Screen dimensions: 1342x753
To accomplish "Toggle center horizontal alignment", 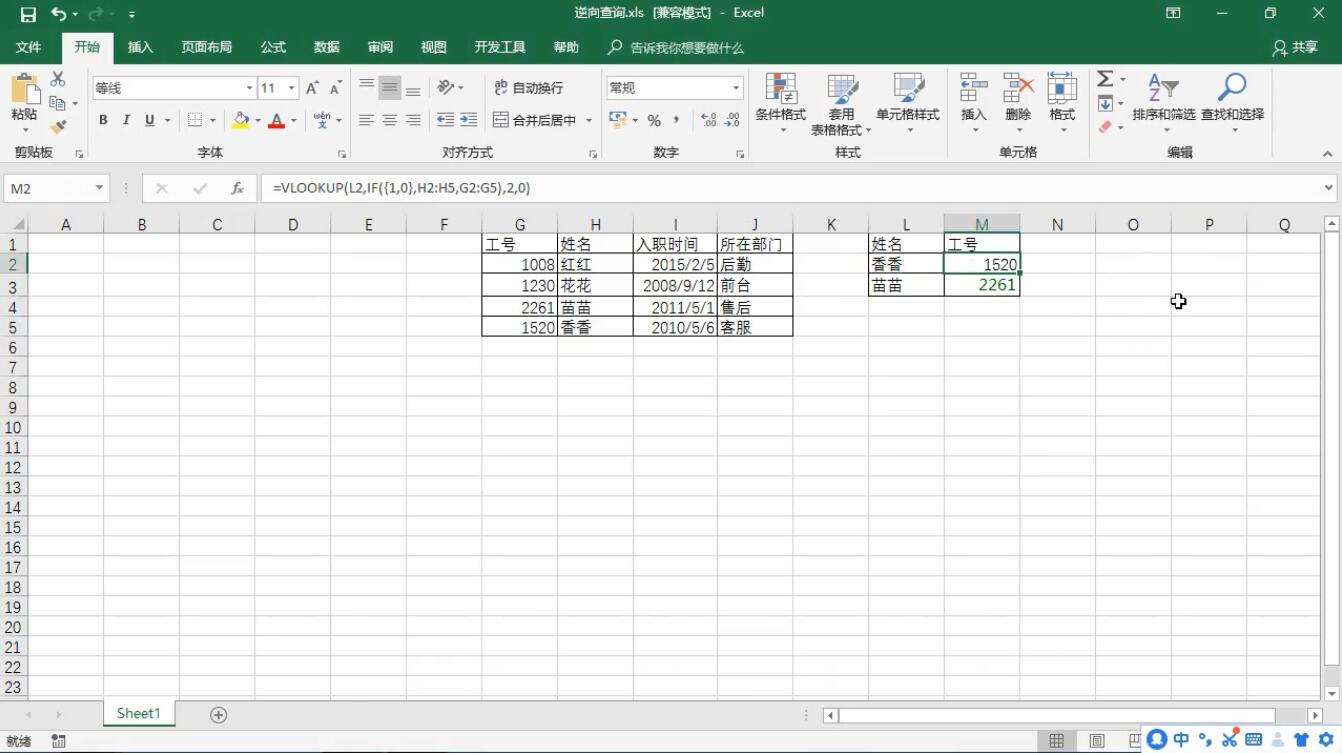I will [x=389, y=120].
